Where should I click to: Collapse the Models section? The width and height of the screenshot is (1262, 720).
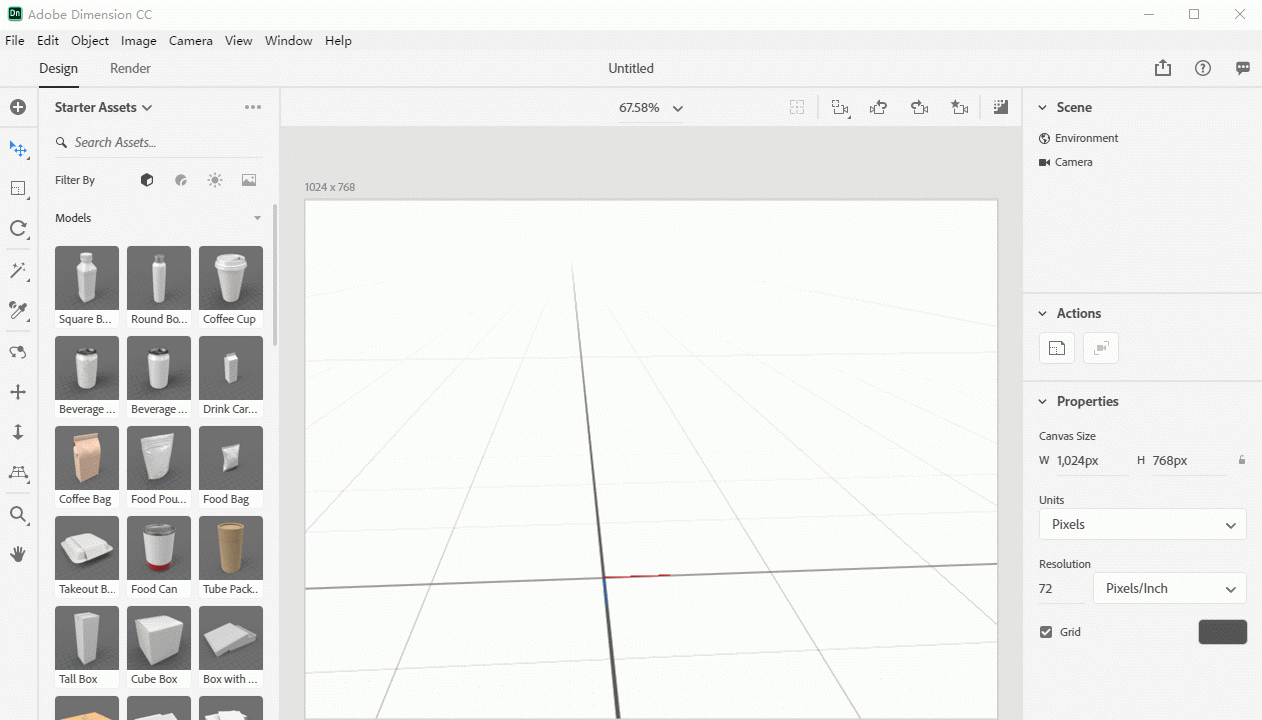[257, 218]
